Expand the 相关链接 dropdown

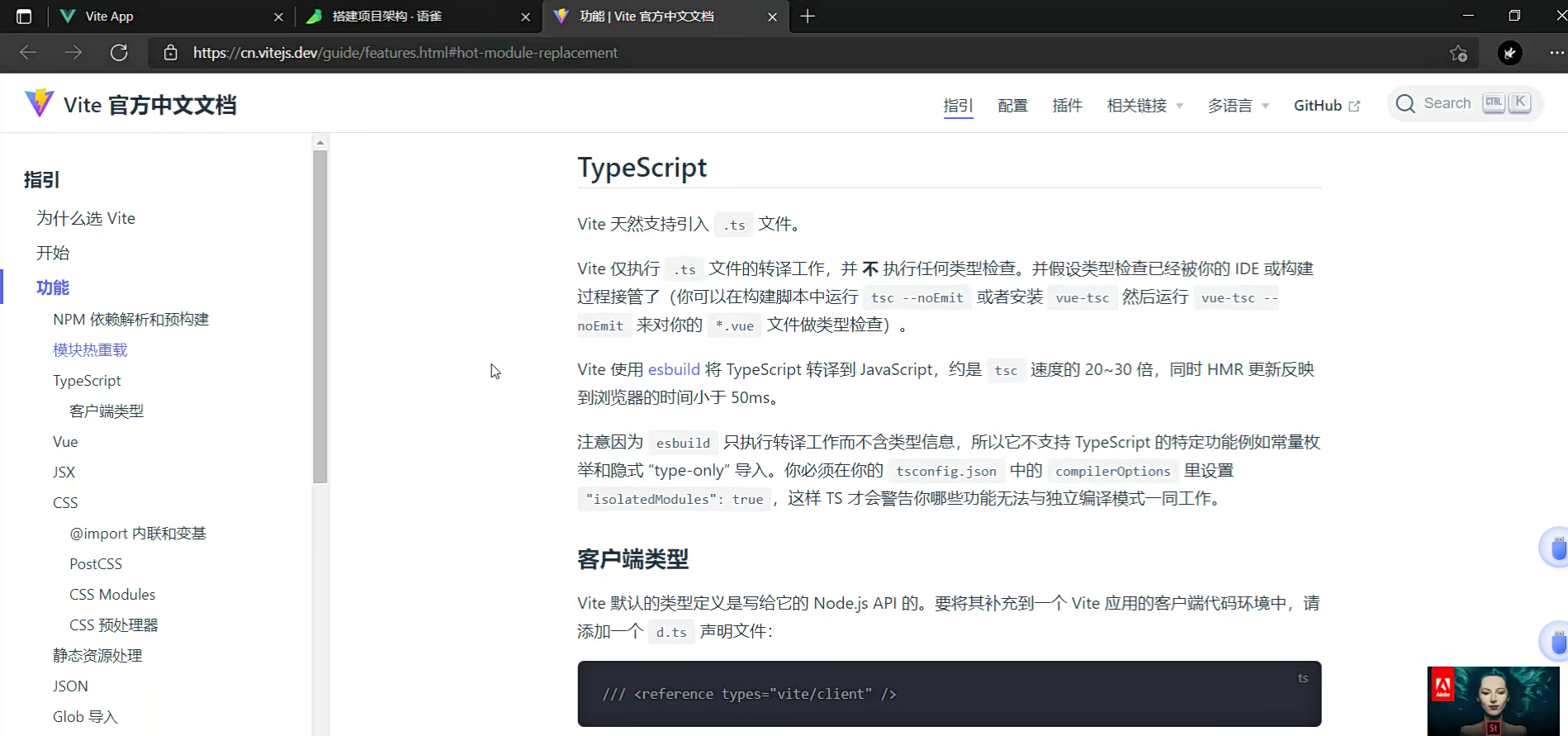click(x=1144, y=106)
